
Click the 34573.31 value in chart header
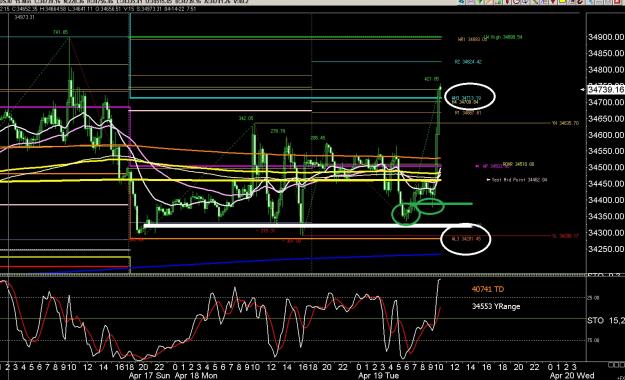click(24, 18)
